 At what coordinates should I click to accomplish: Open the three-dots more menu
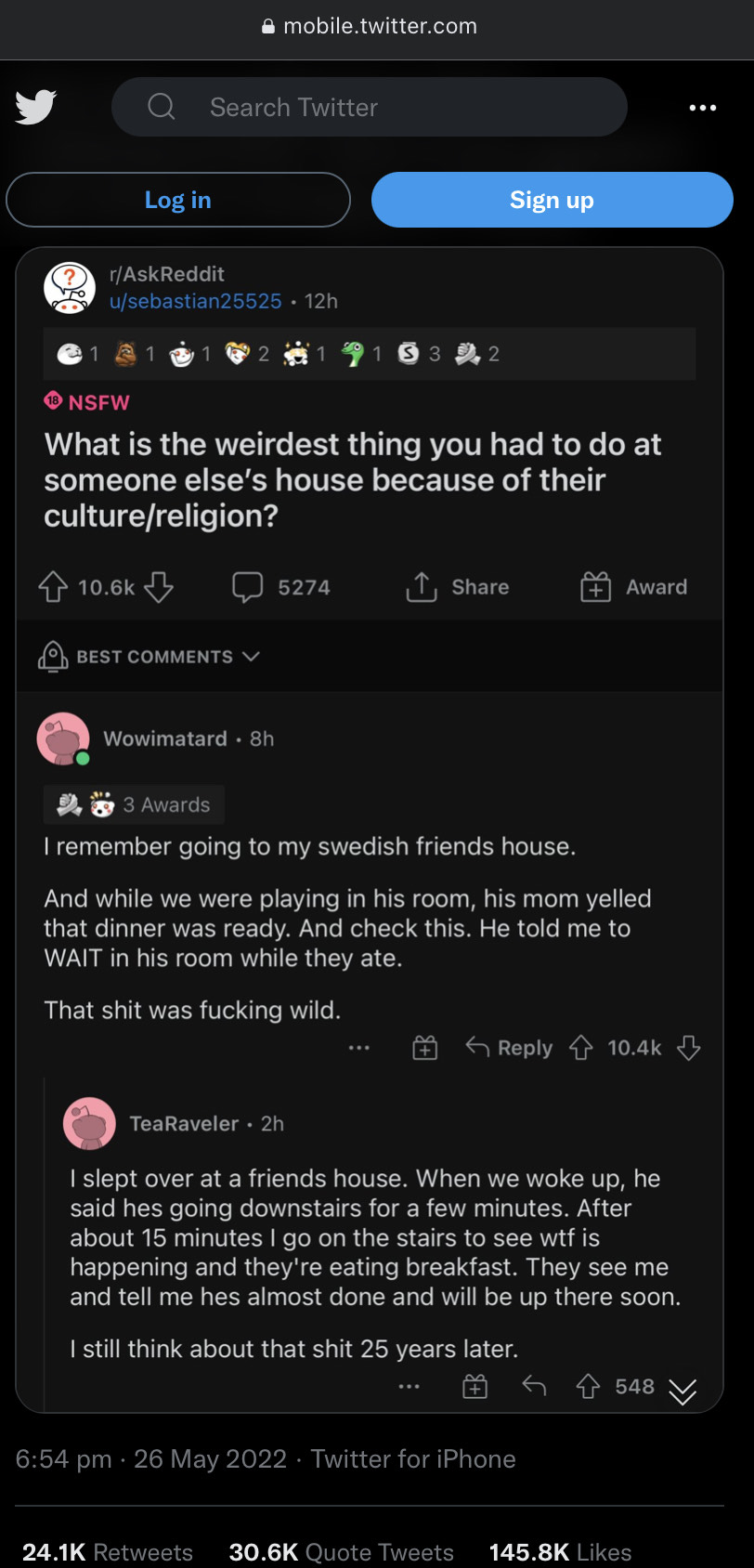click(x=702, y=108)
